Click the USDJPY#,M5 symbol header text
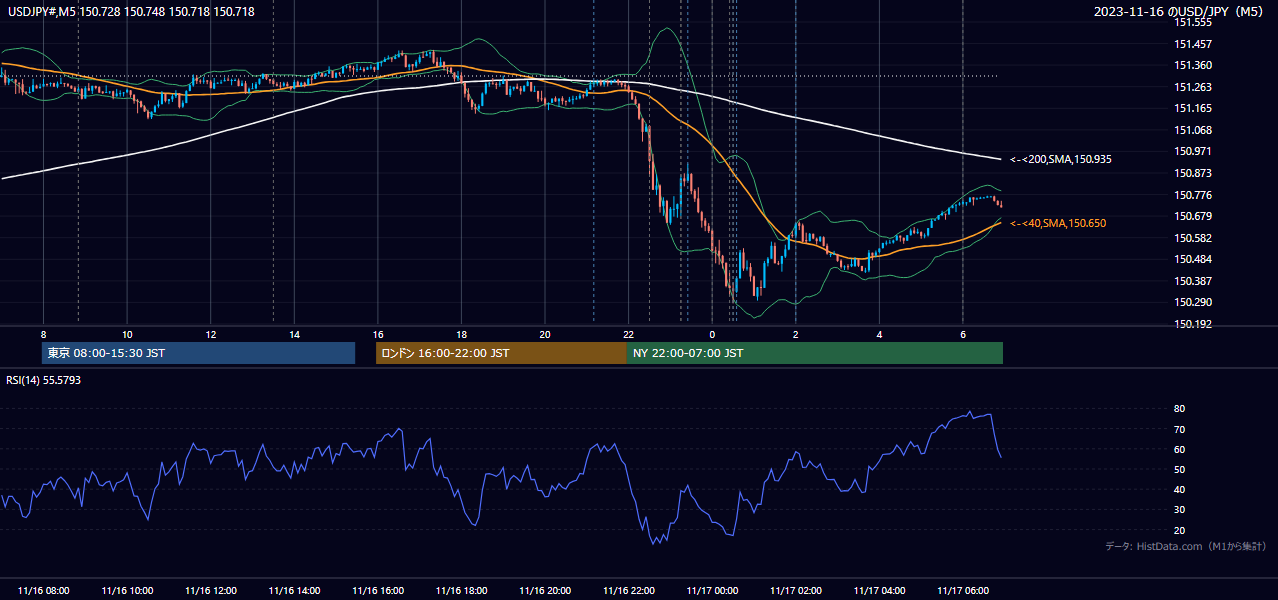Image resolution: width=1278 pixels, height=600 pixels. click(x=130, y=12)
